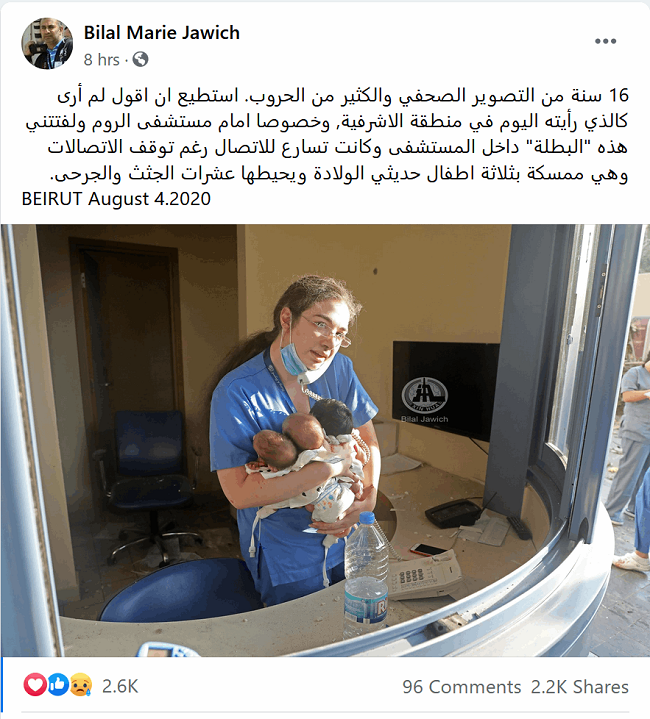This screenshot has height=719, width=650.
Task: Open the 96 Comments link
Action: click(x=462, y=687)
